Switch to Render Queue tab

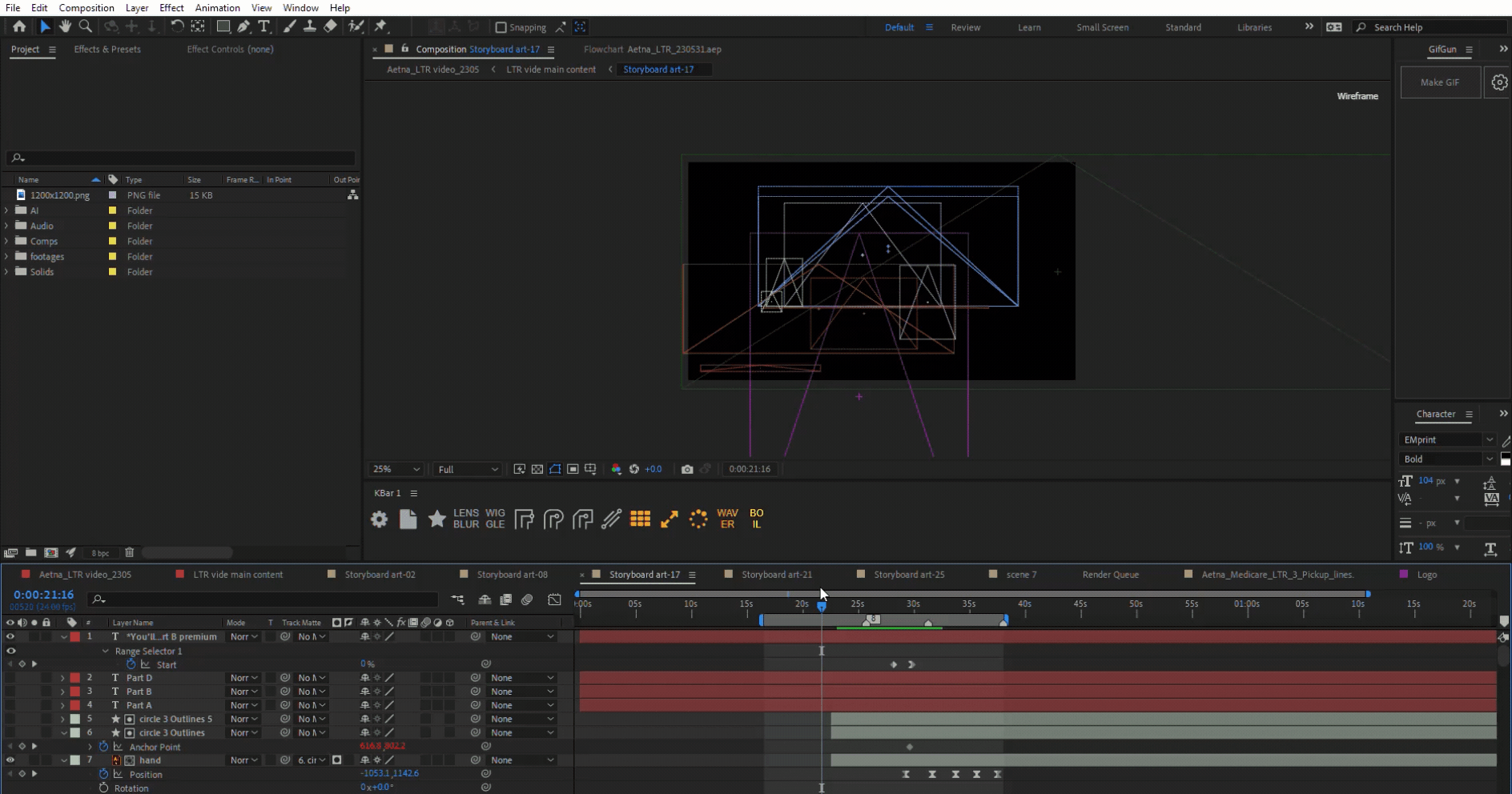pos(1110,575)
